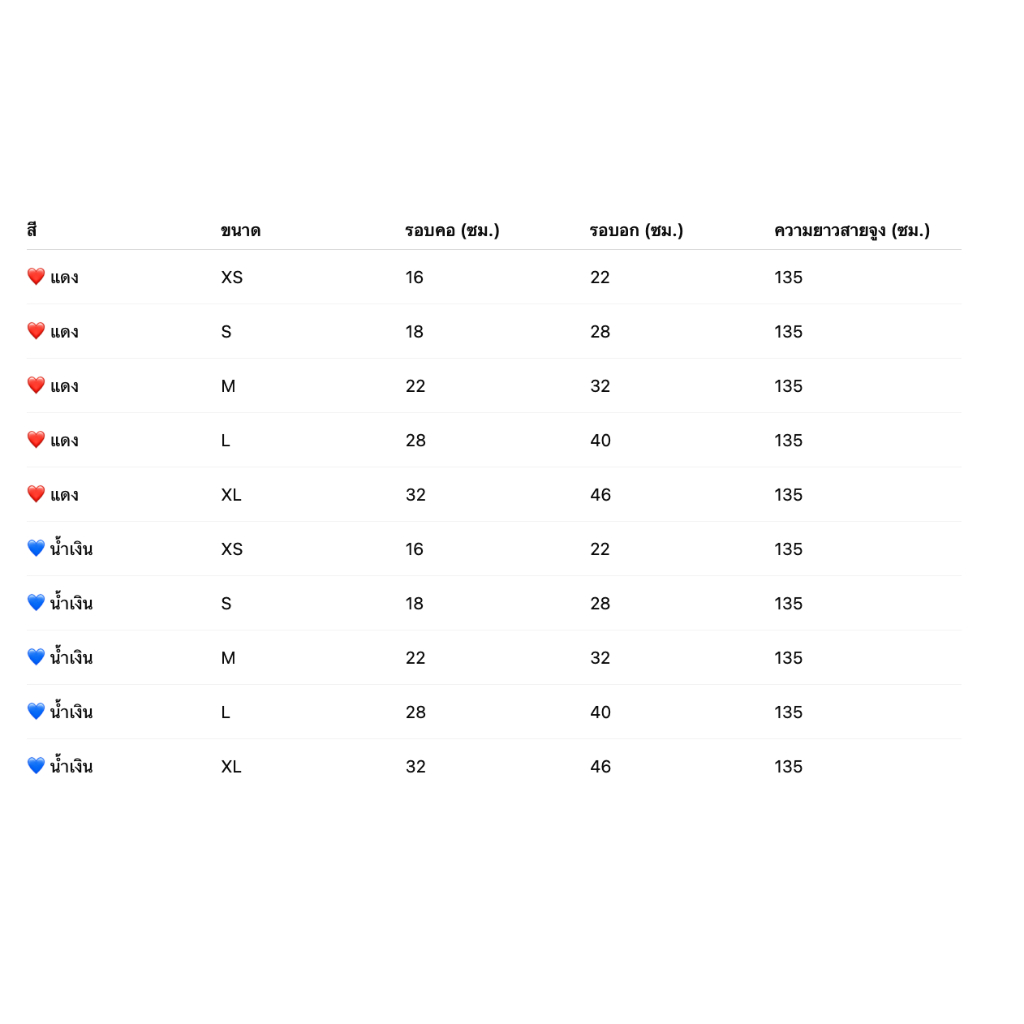Click the ขนาด column header
Viewport: 1024px width, 1024px height.
(240, 231)
